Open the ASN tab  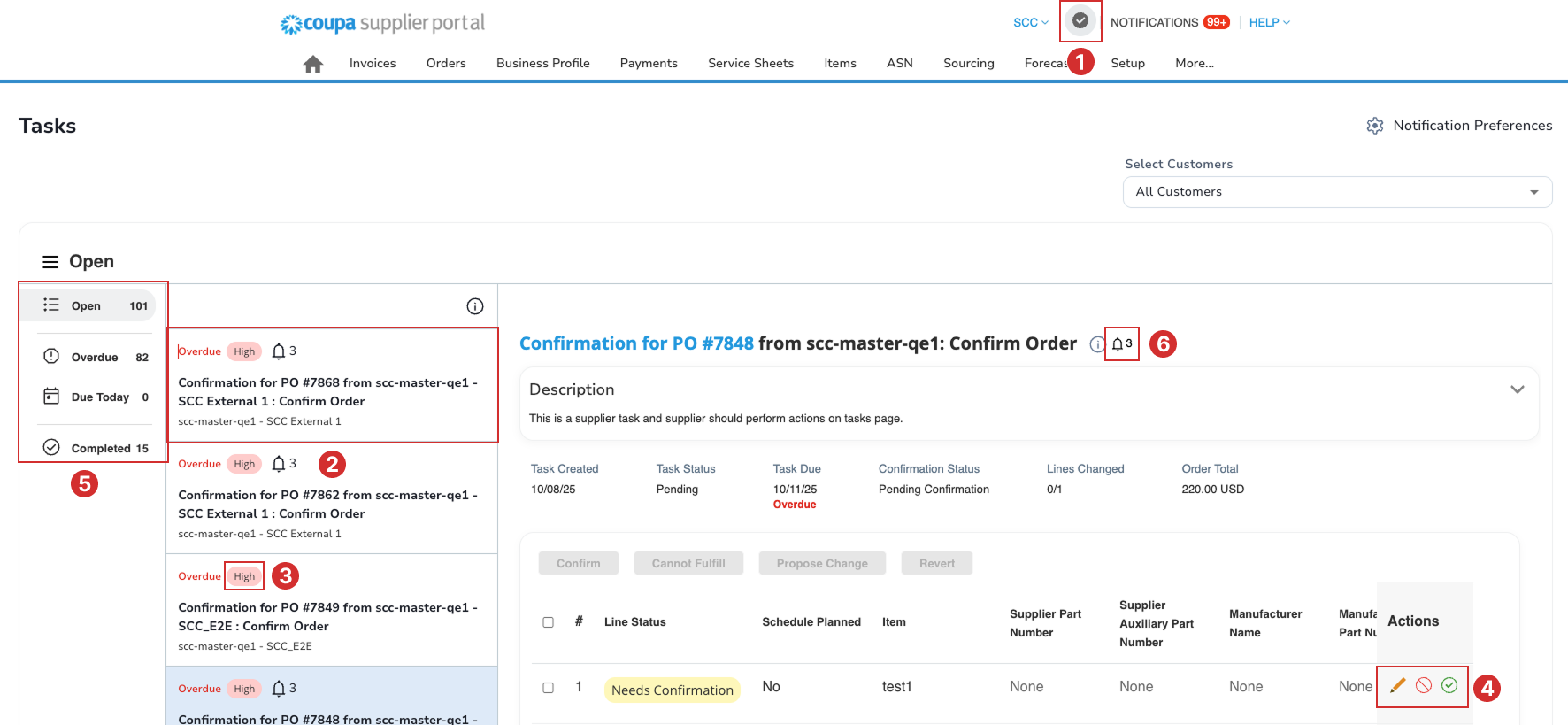tap(900, 64)
